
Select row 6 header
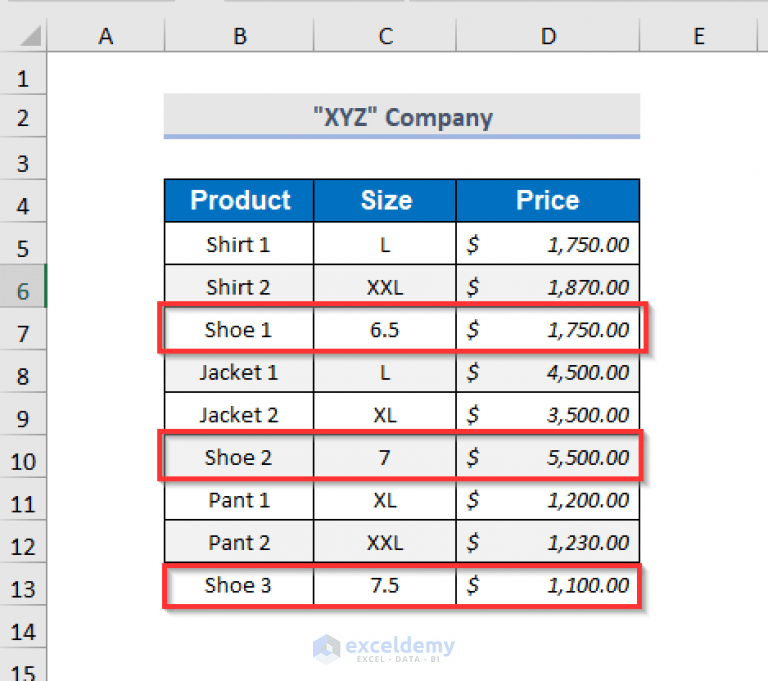pyautogui.click(x=23, y=286)
